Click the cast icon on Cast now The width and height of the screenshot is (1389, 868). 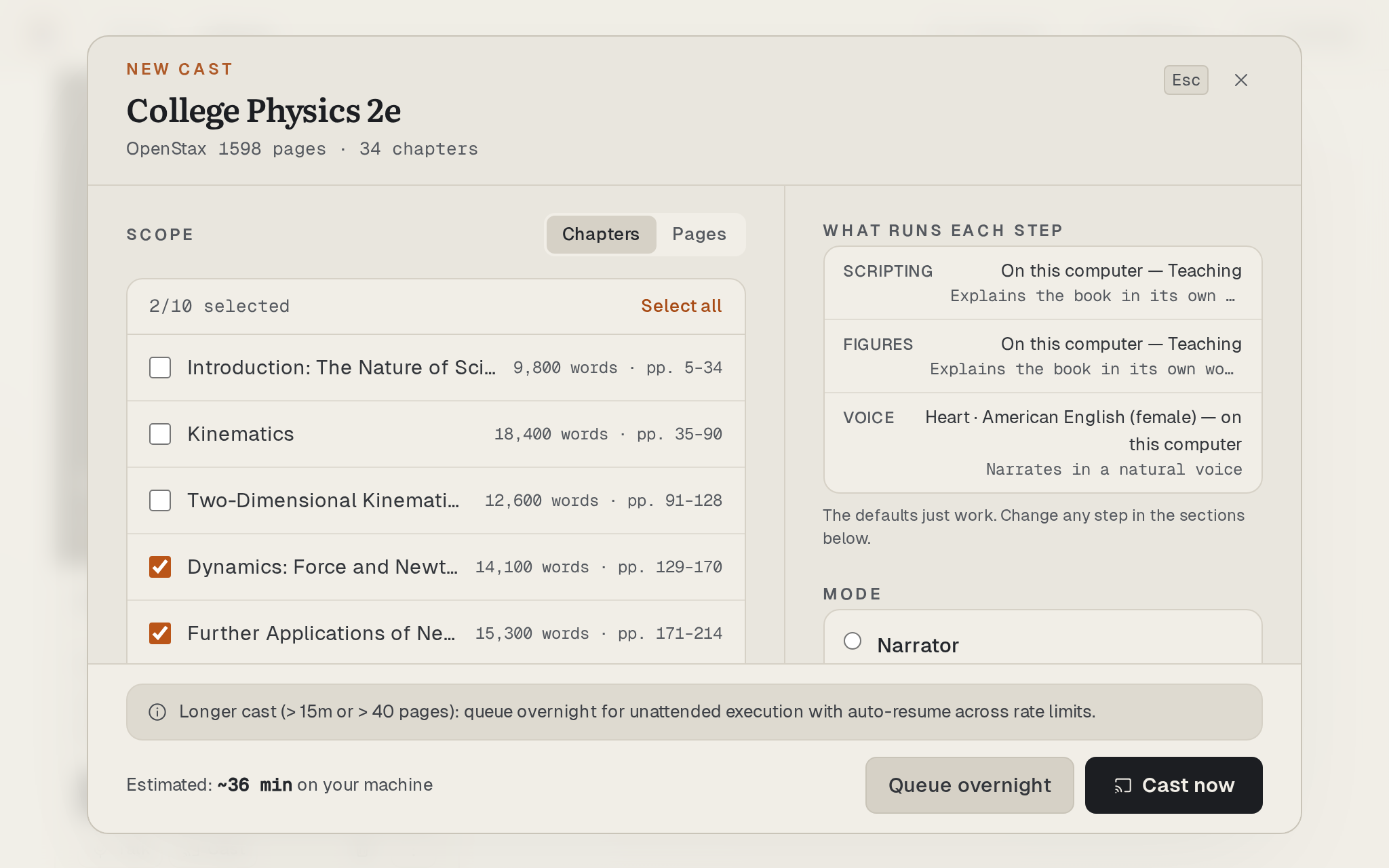click(x=1122, y=785)
